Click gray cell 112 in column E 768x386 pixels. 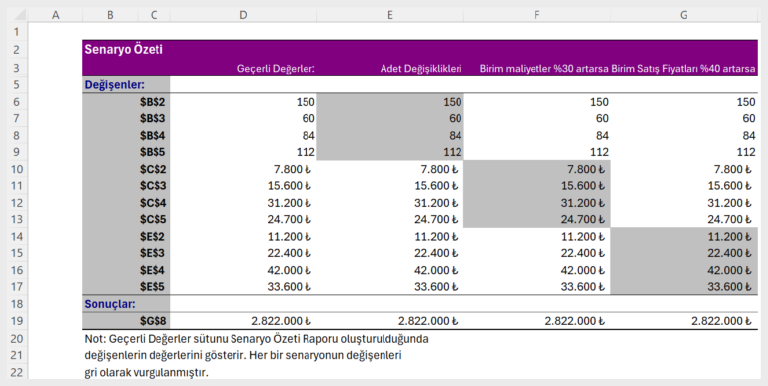coord(390,152)
